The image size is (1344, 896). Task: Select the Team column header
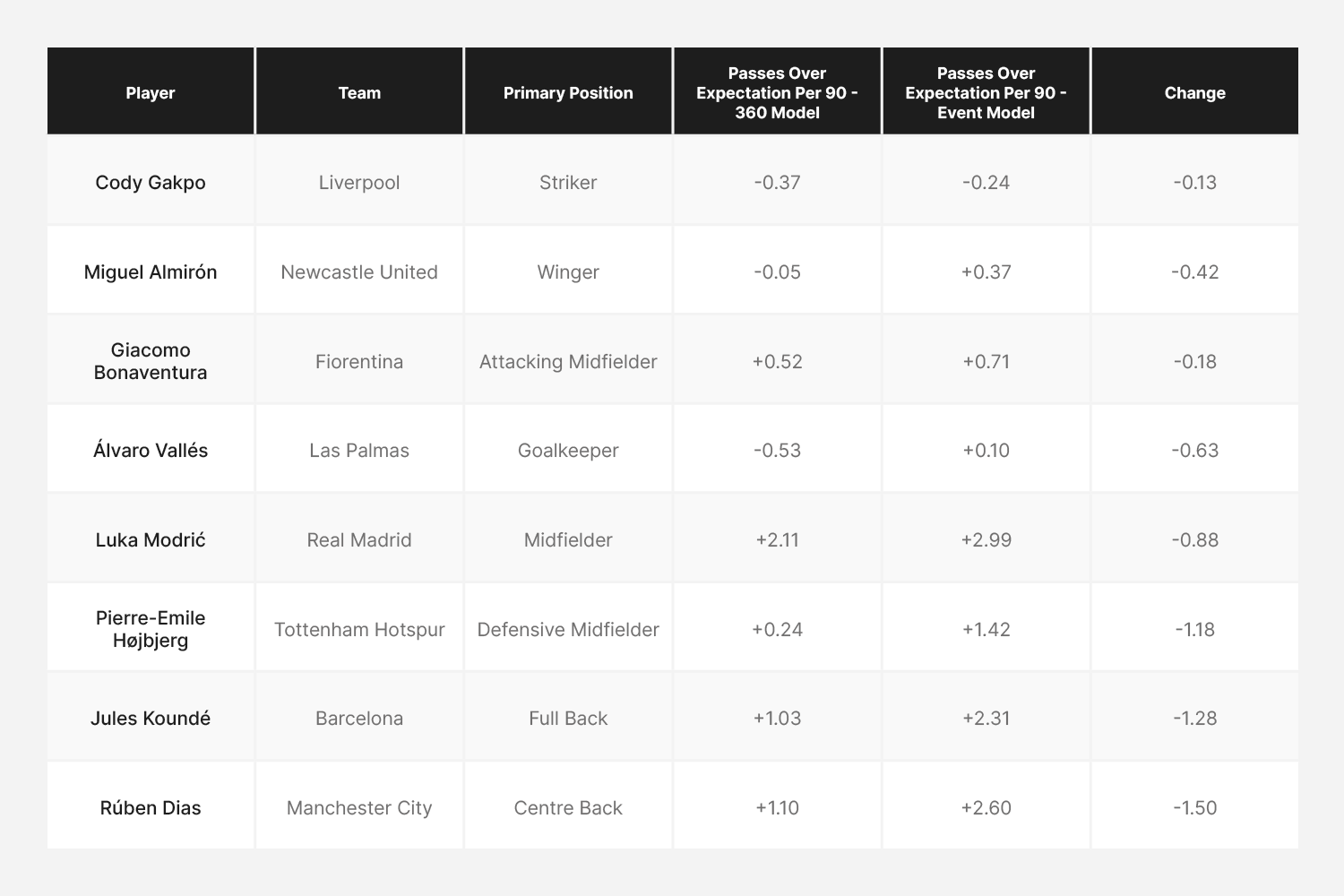pyautogui.click(x=359, y=92)
